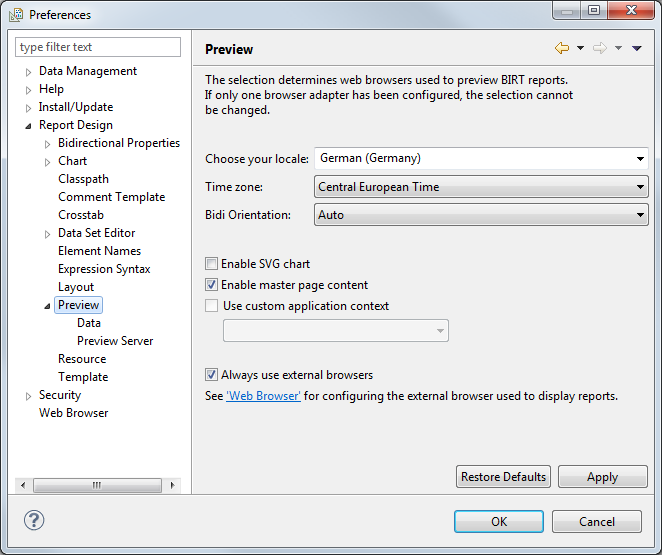This screenshot has height=555, width=662.
Task: Click the type filter text field
Action: [98, 47]
